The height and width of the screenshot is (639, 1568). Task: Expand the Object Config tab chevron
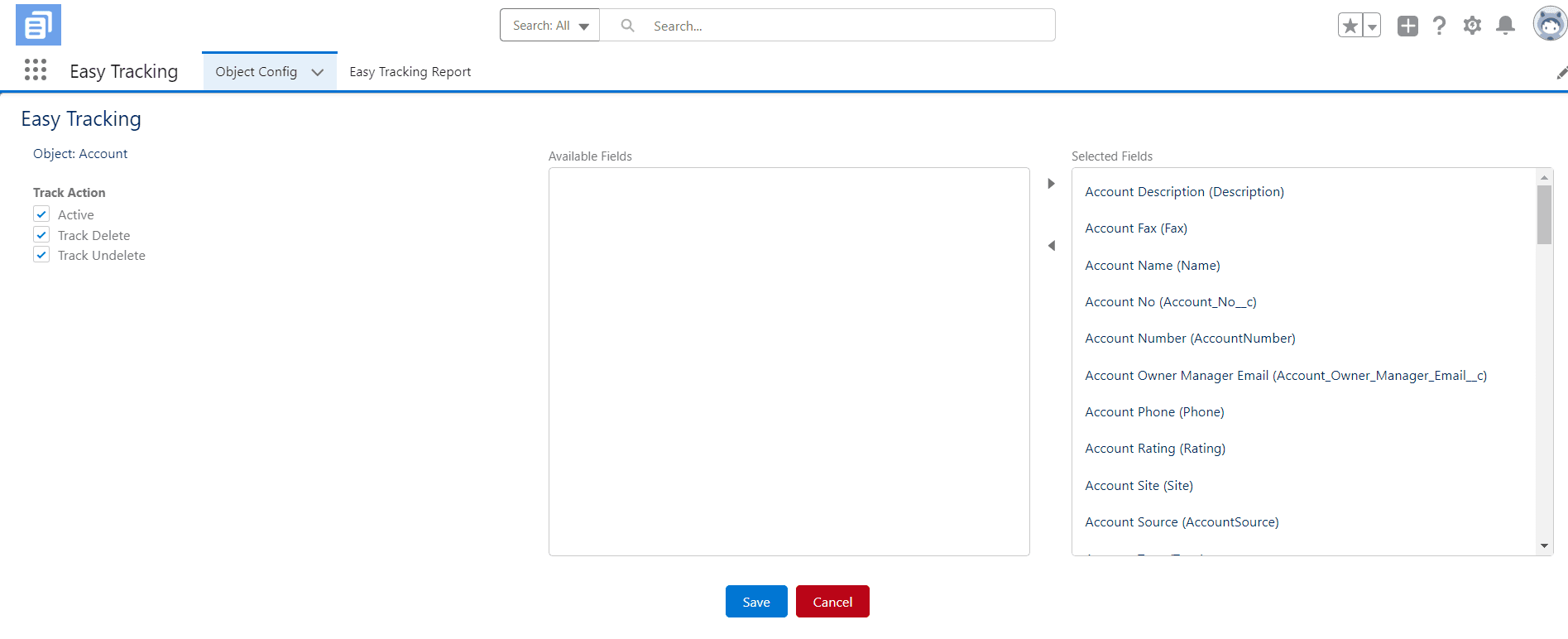click(317, 72)
